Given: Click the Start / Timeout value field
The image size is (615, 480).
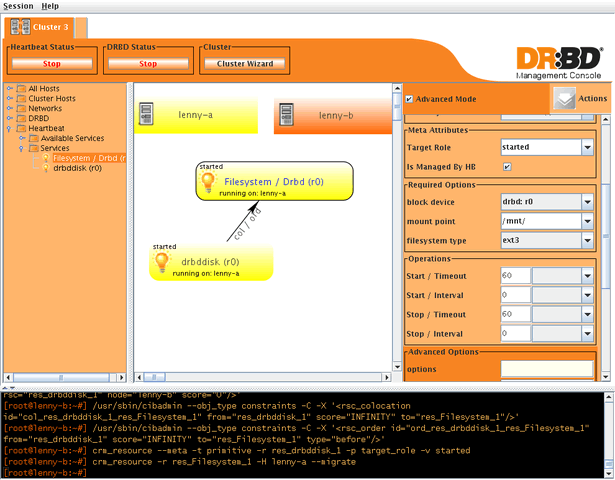Looking at the screenshot, I should pyautogui.click(x=515, y=276).
